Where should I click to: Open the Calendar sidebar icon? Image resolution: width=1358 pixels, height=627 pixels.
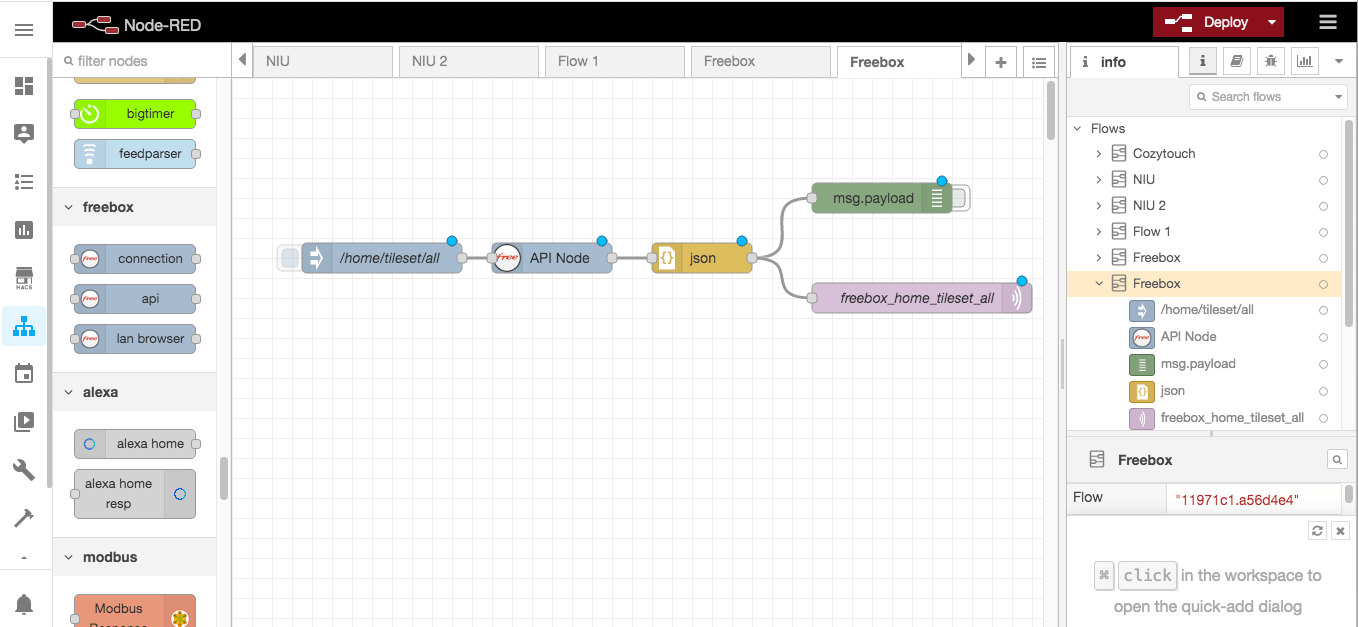point(24,374)
